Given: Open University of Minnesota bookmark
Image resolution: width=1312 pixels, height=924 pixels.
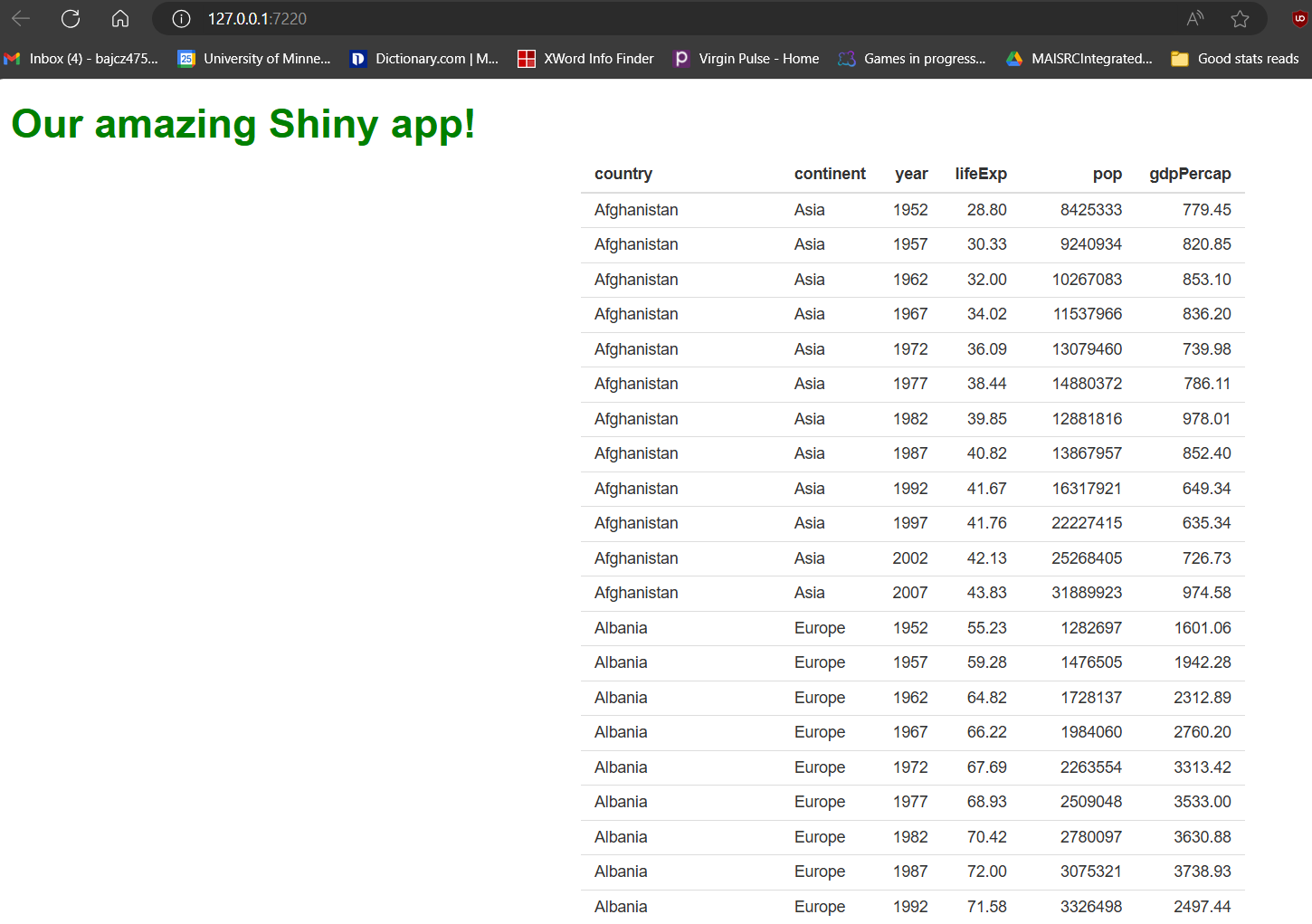Looking at the screenshot, I should tap(254, 59).
